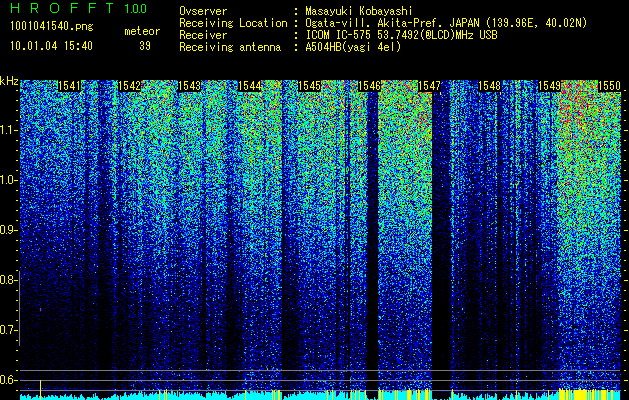Image resolution: width=629 pixels, height=400 pixels.
Task: Click the Receiving Location label
Action: click(233, 23)
